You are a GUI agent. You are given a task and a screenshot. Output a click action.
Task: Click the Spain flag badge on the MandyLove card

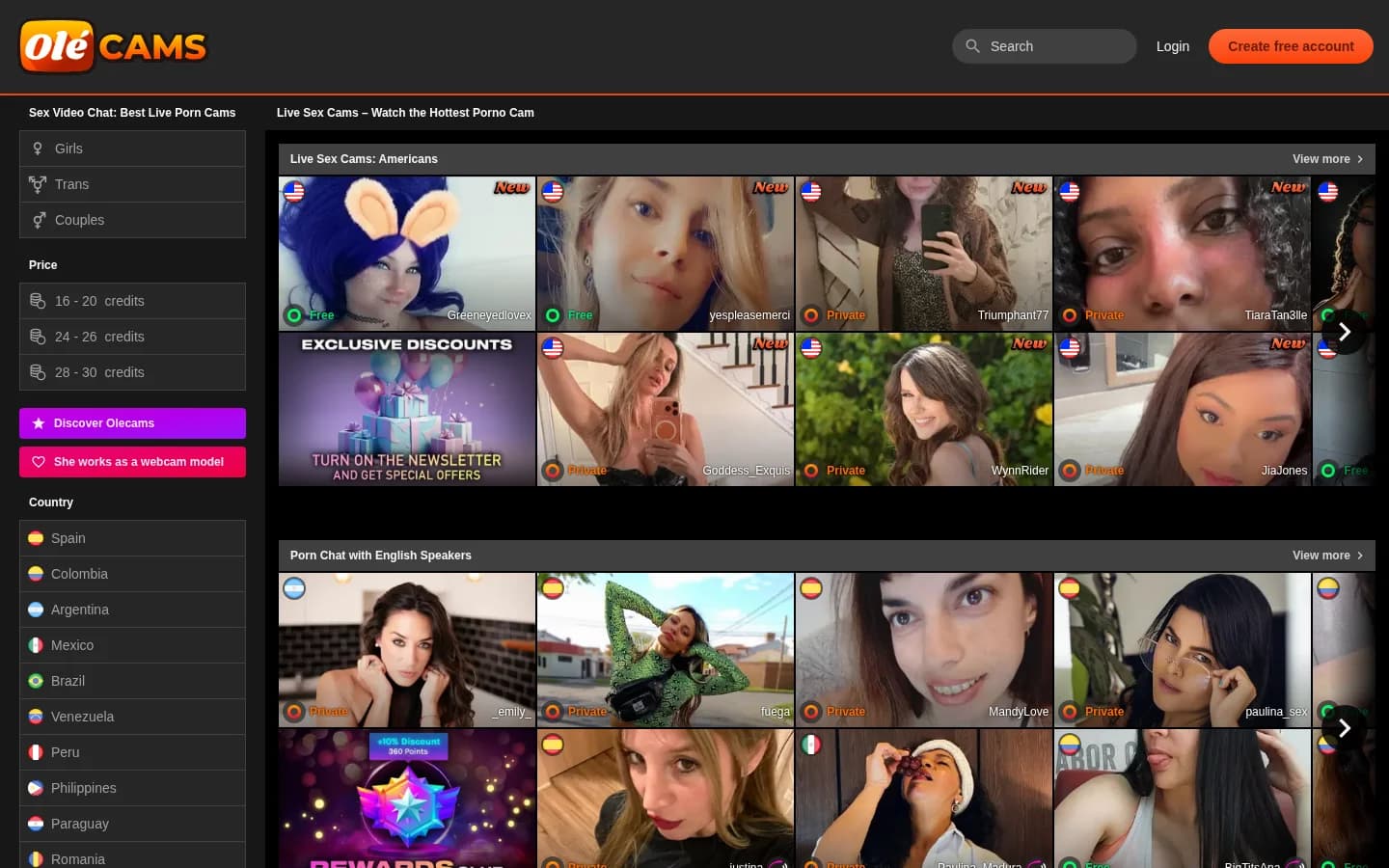point(811,587)
